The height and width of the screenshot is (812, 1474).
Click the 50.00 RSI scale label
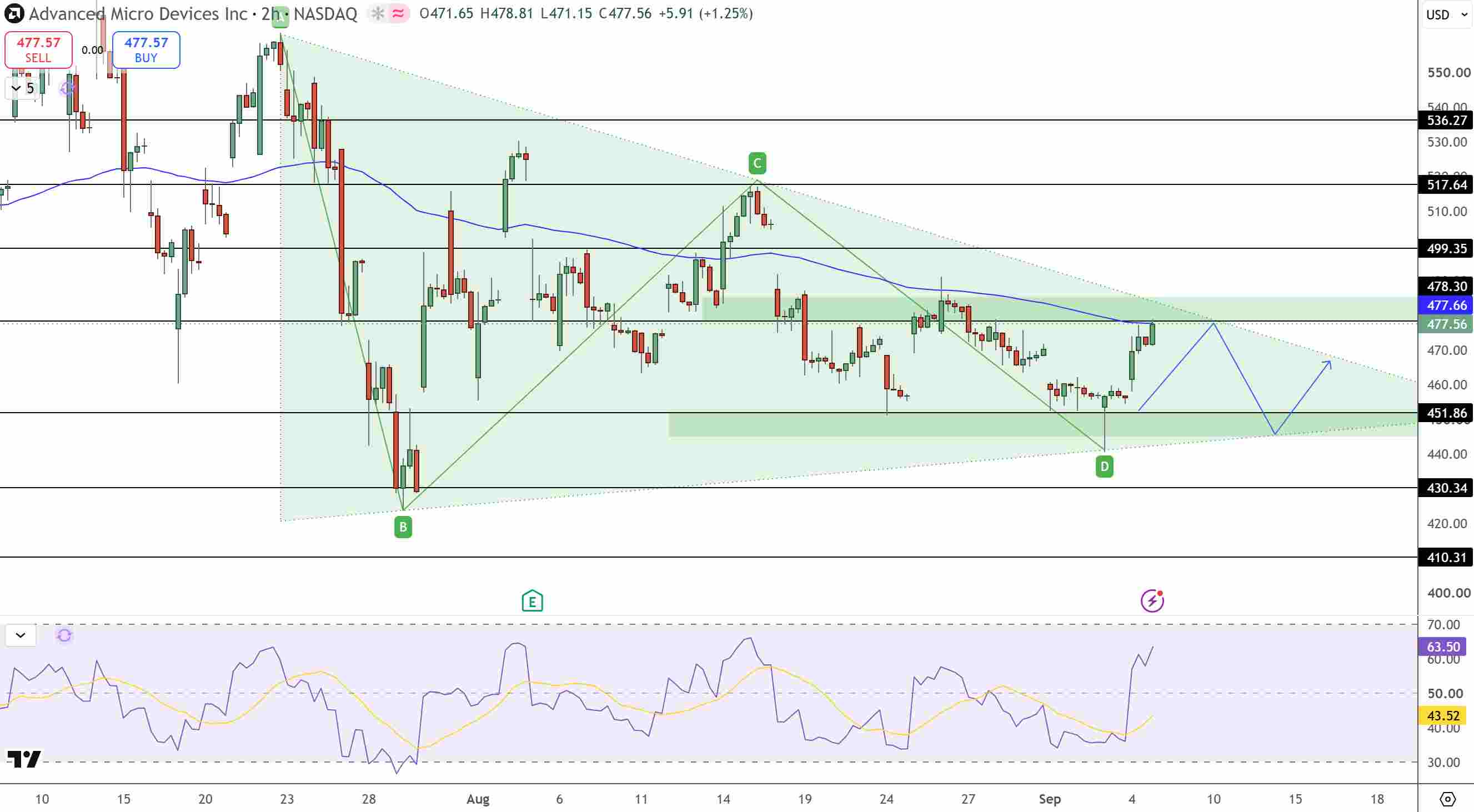click(x=1444, y=694)
